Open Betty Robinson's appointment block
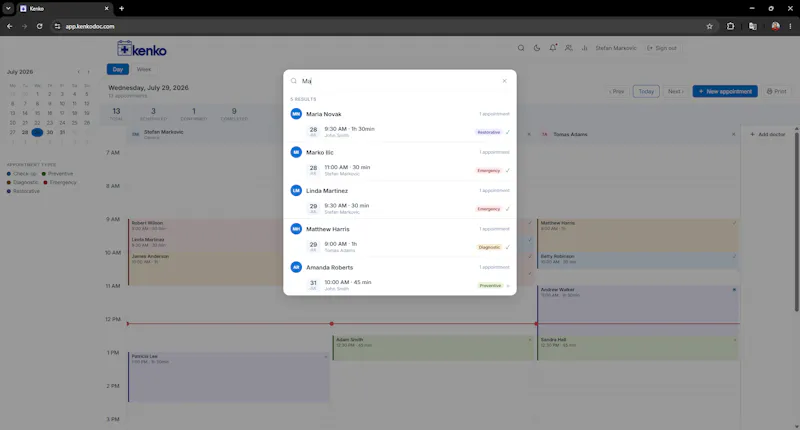Viewport: 800px width, 430px height. tap(638, 260)
